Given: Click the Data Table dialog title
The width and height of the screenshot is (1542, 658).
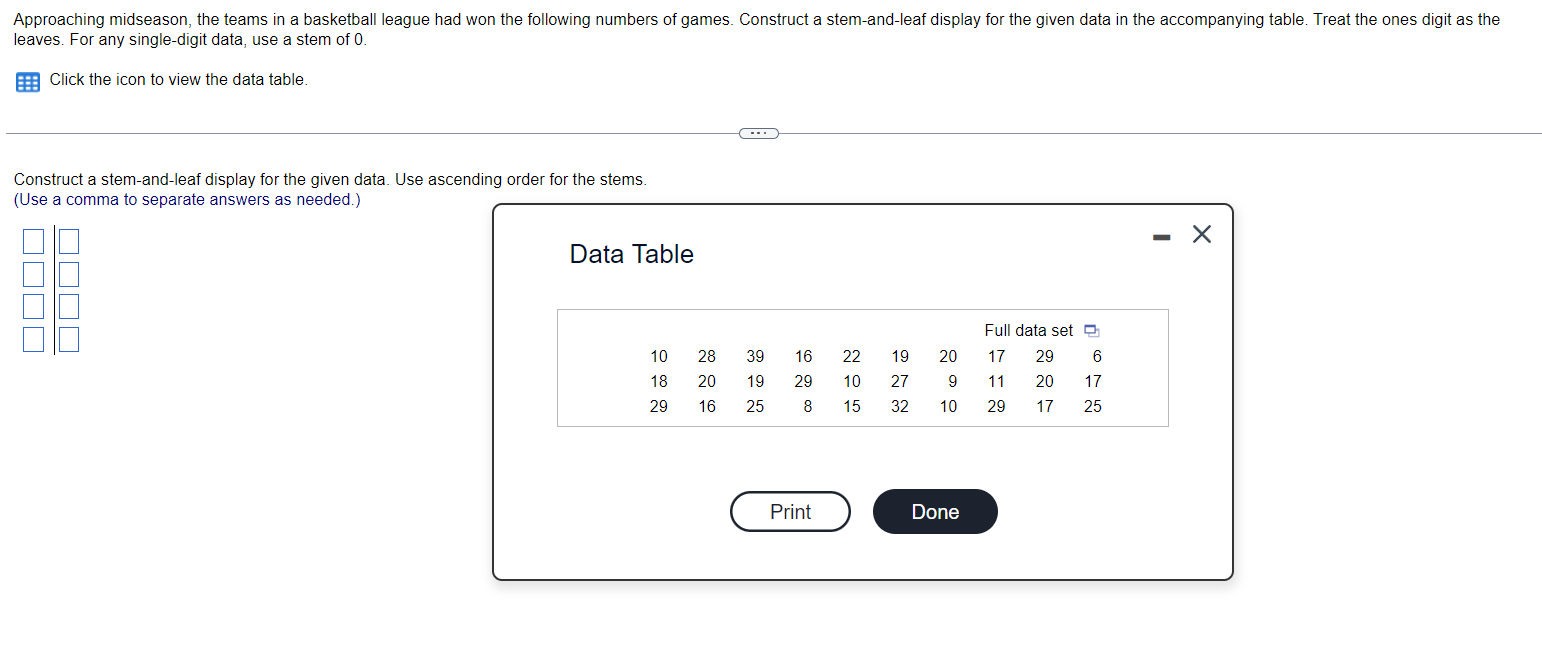Looking at the screenshot, I should 630,254.
